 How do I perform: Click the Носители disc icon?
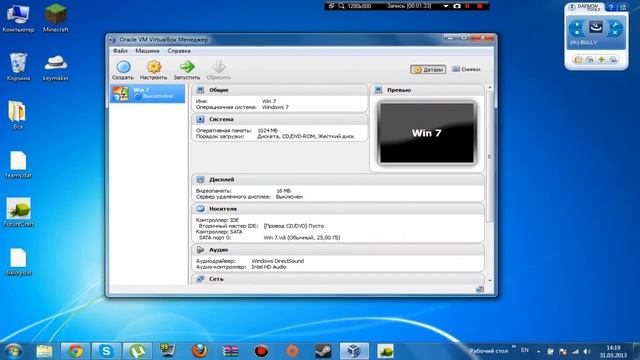[x=200, y=209]
